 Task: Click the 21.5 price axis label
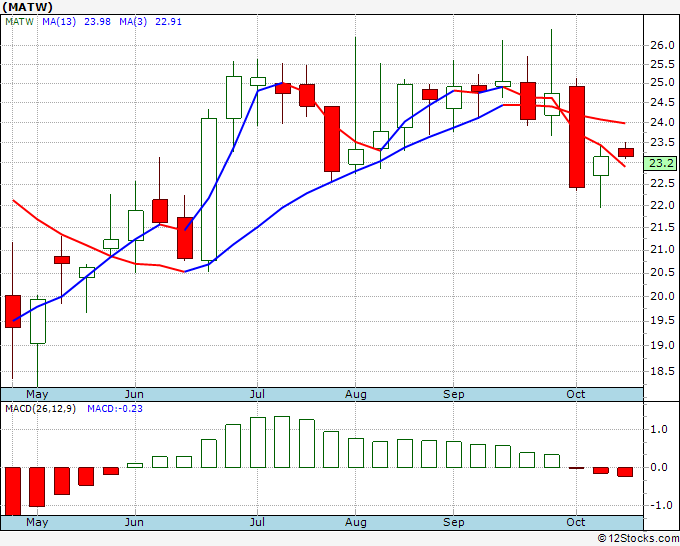(662, 227)
